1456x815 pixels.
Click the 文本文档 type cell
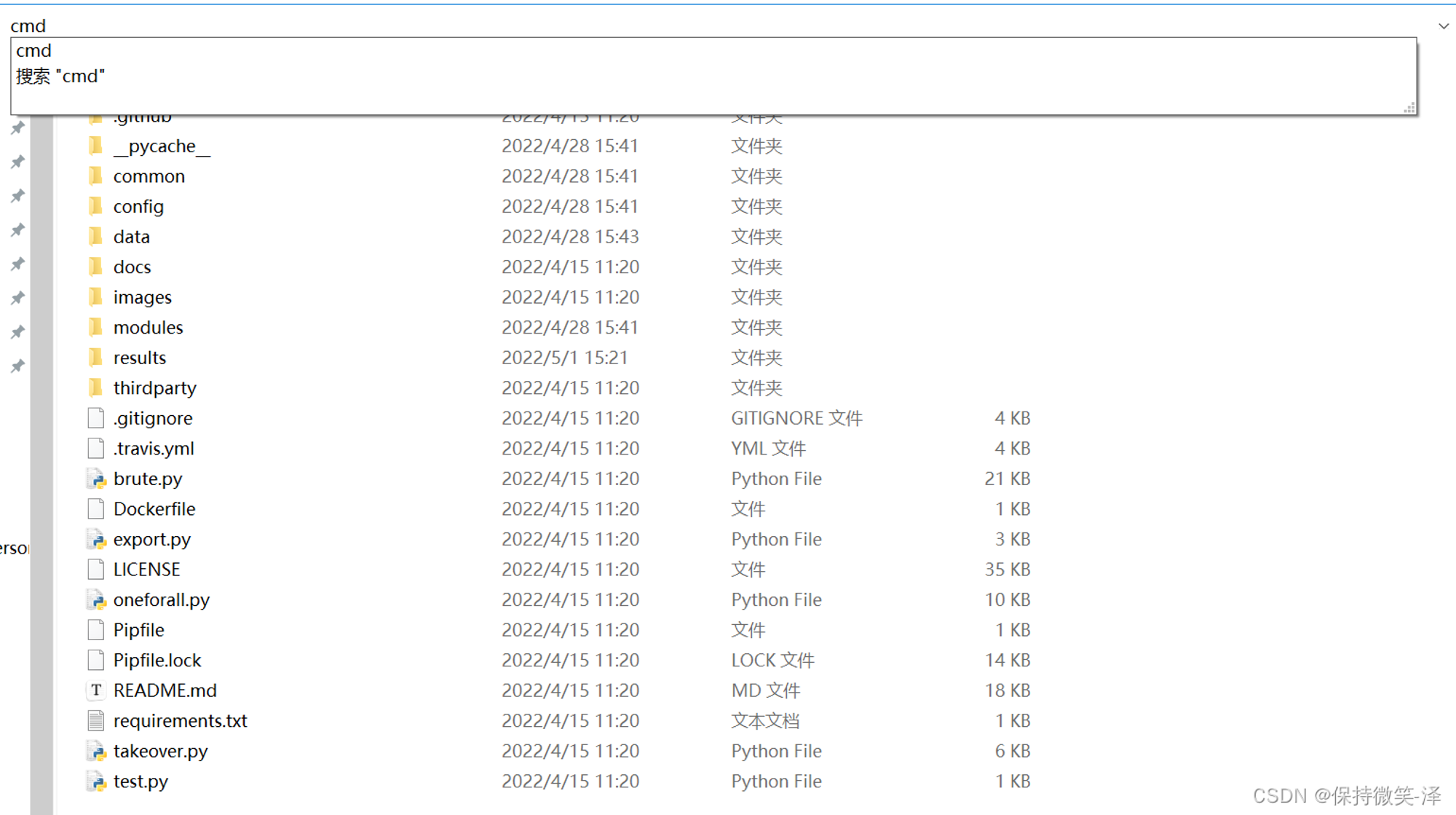tap(765, 720)
